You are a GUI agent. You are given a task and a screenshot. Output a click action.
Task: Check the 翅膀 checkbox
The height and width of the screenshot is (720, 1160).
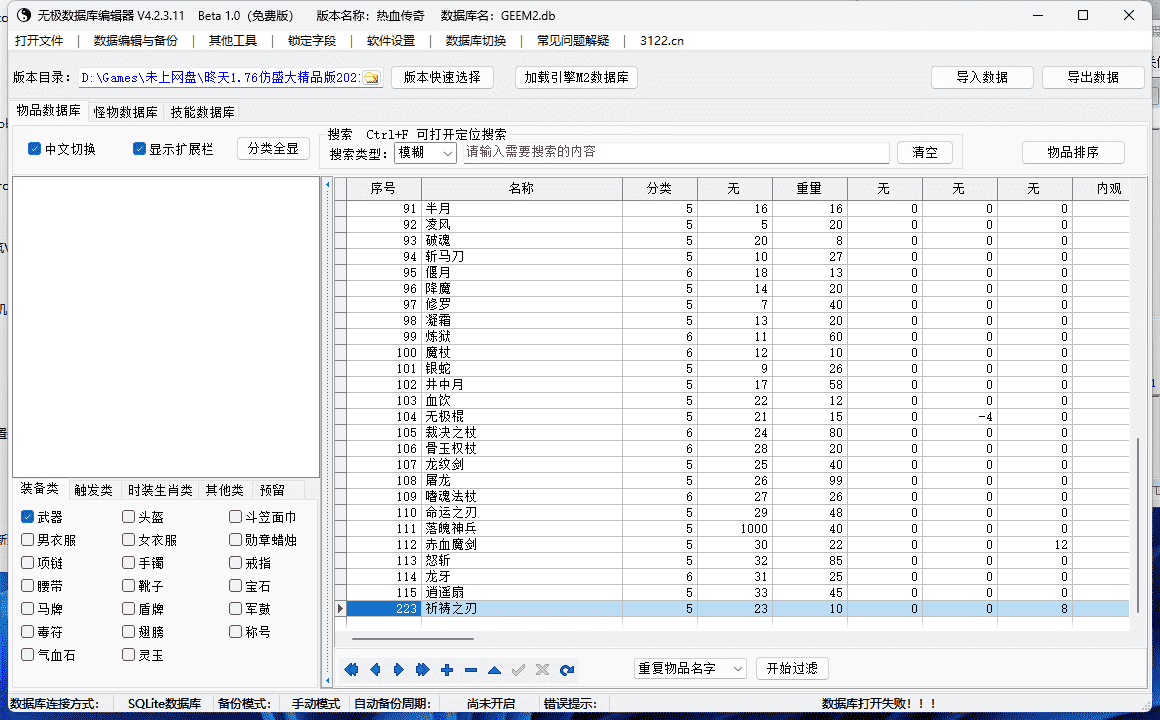[128, 631]
